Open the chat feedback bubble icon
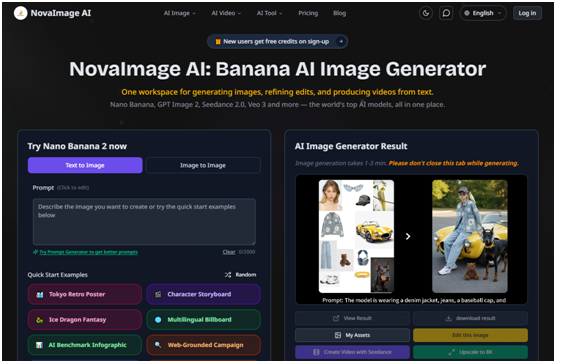 (x=446, y=13)
